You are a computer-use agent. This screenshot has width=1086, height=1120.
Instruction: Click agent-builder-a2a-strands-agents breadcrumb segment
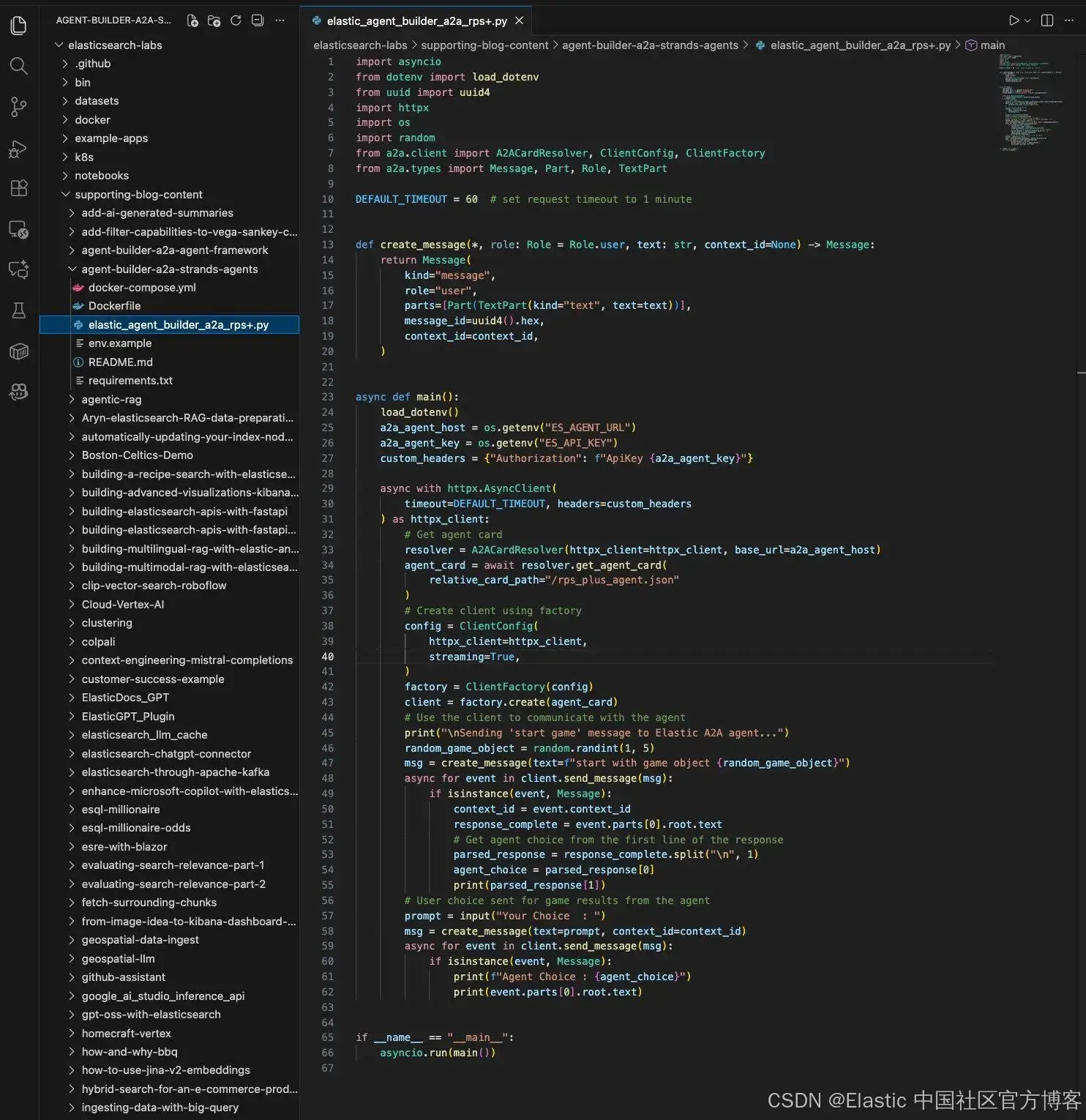coord(650,45)
